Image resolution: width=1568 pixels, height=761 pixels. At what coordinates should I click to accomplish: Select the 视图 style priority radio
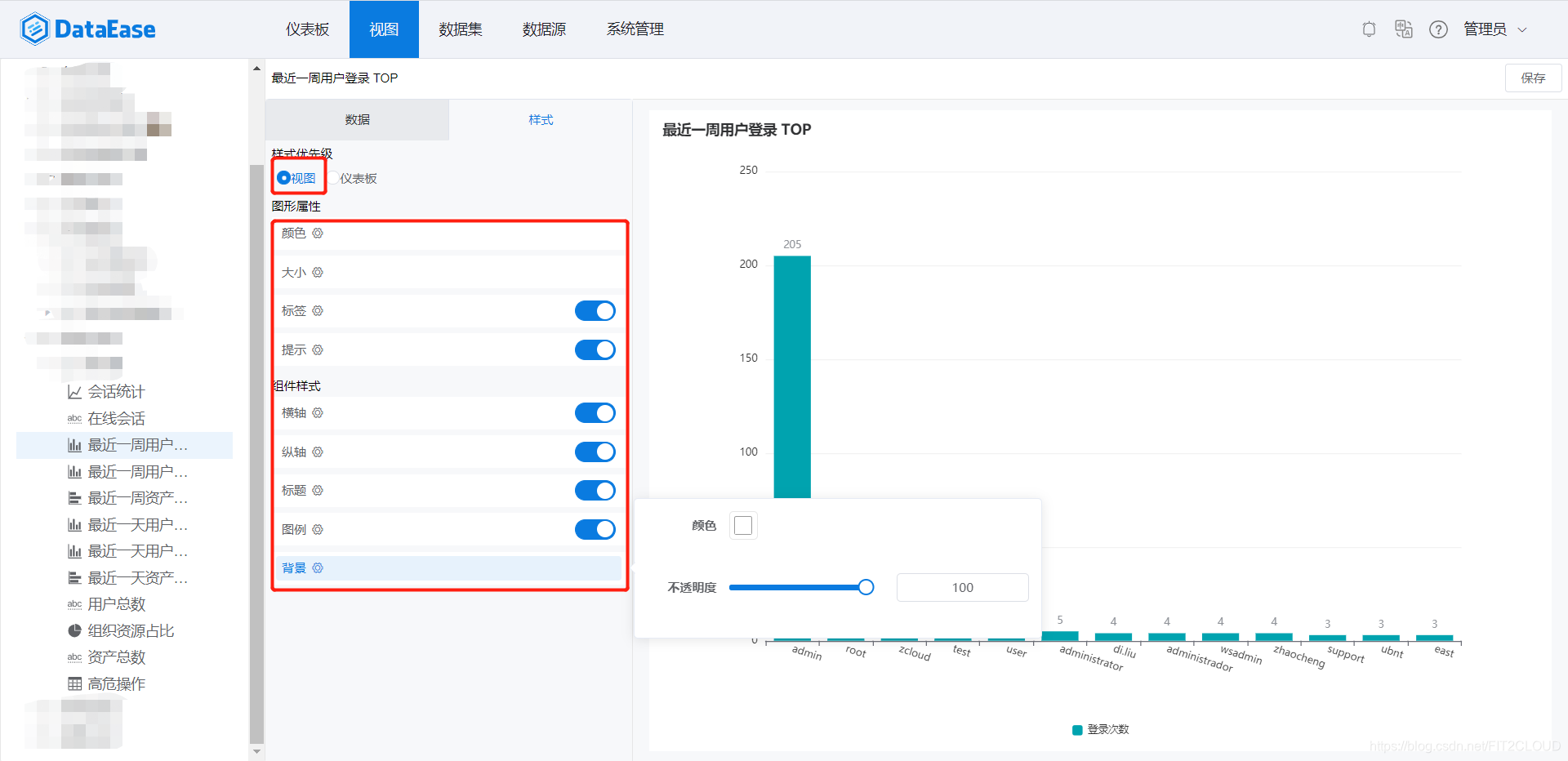(283, 178)
